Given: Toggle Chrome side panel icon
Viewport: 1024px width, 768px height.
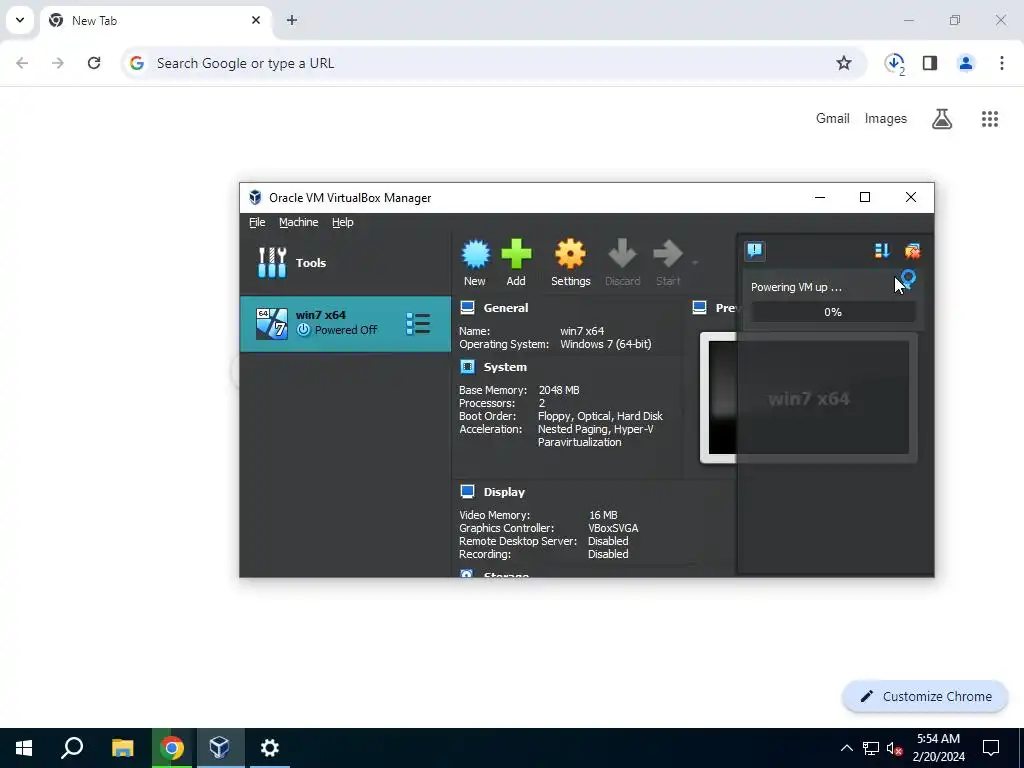Looking at the screenshot, I should 930,63.
